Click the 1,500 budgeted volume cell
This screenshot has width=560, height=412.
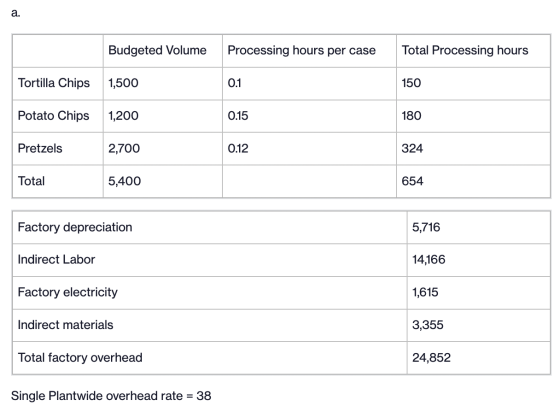tap(123, 83)
